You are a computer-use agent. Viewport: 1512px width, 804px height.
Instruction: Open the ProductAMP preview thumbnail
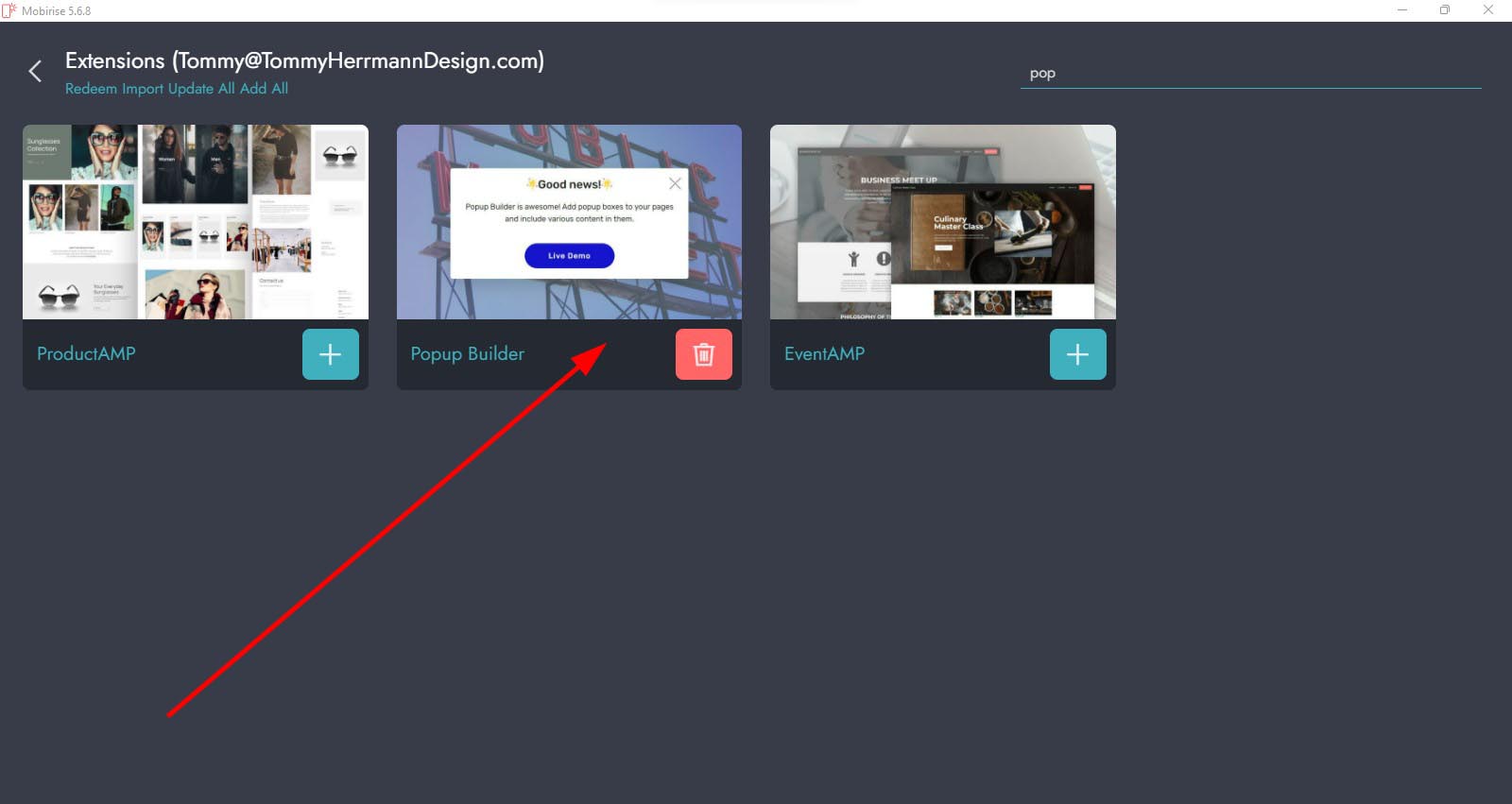[196, 222]
